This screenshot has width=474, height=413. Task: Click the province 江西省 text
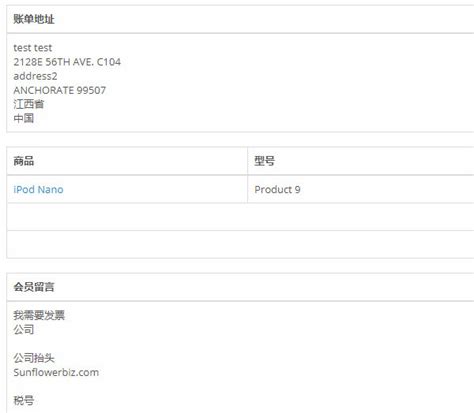coord(29,104)
